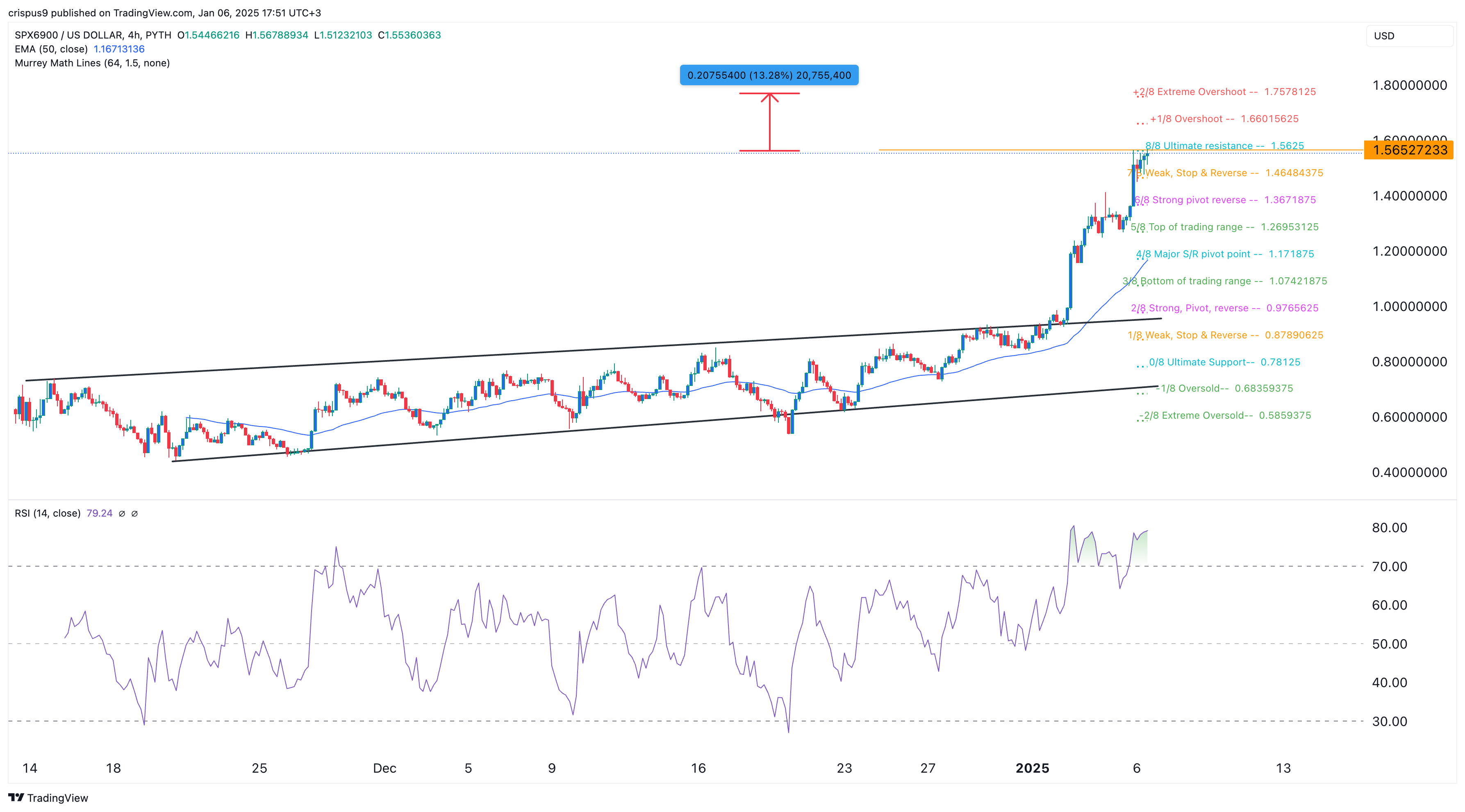This screenshot has height=812, width=1465.
Task: Click the 4/8 Major S/R pivot point label
Action: click(x=1224, y=254)
